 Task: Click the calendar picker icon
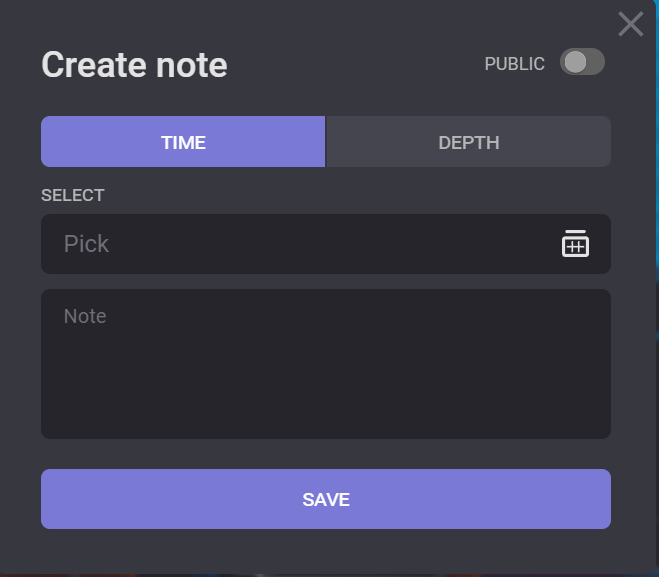click(x=575, y=244)
